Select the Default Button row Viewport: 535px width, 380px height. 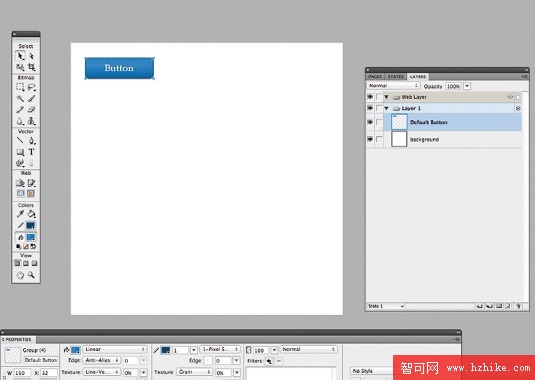point(453,122)
